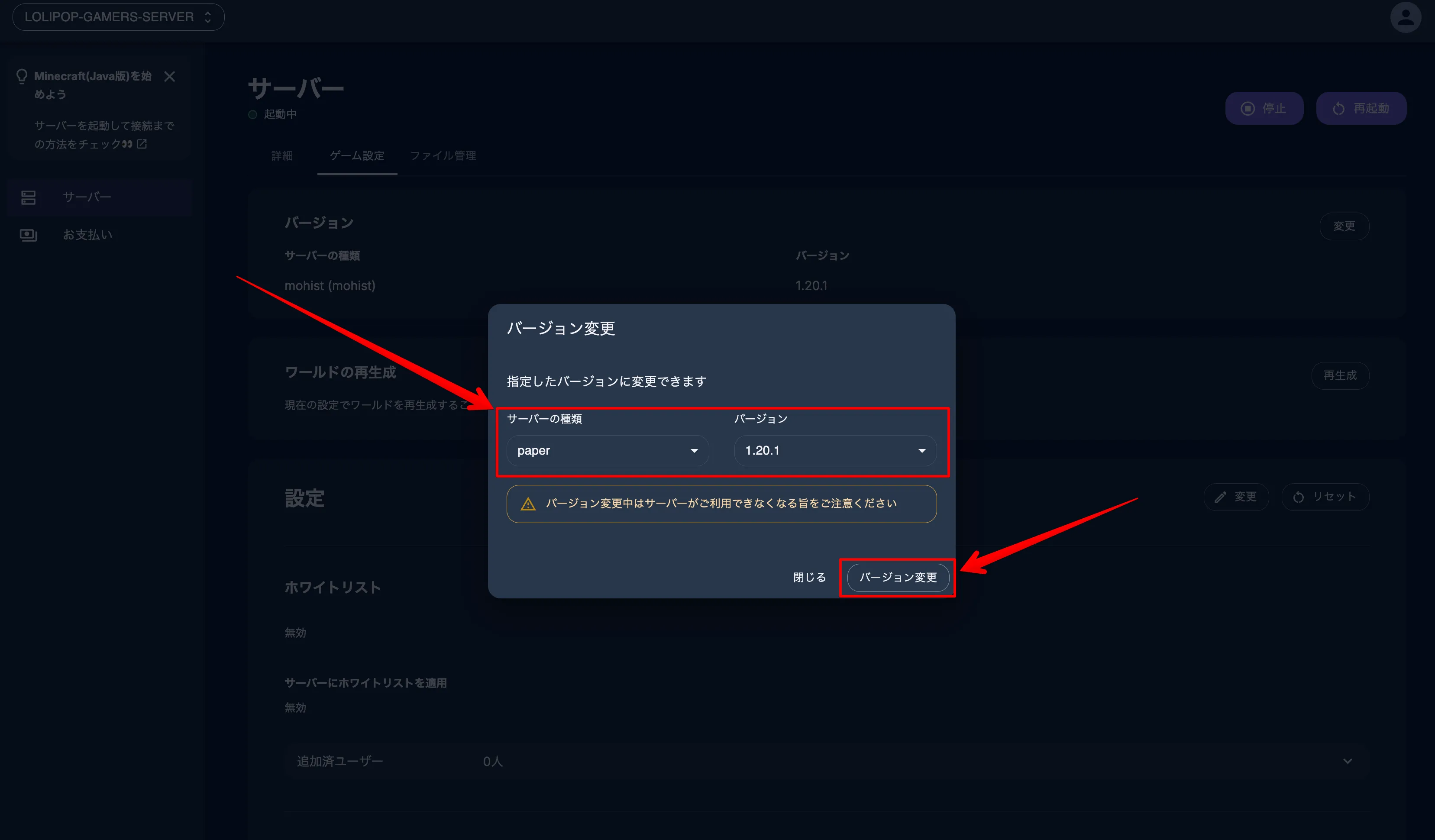The image size is (1435, 840).
Task: Click the server rack sidebar icon
Action: [29, 197]
